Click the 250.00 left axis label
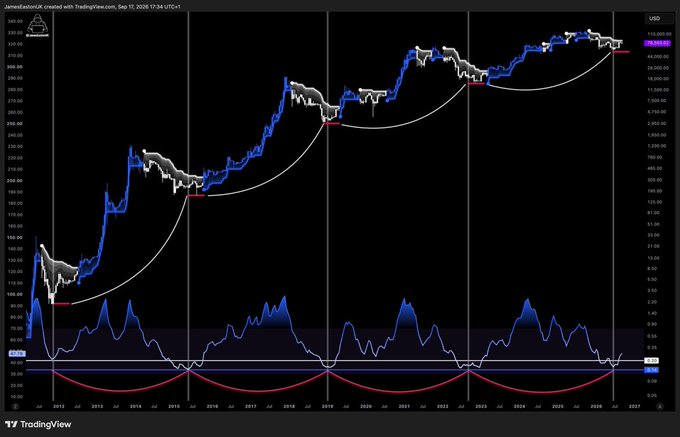This screenshot has width=680, height=437. [x=15, y=124]
